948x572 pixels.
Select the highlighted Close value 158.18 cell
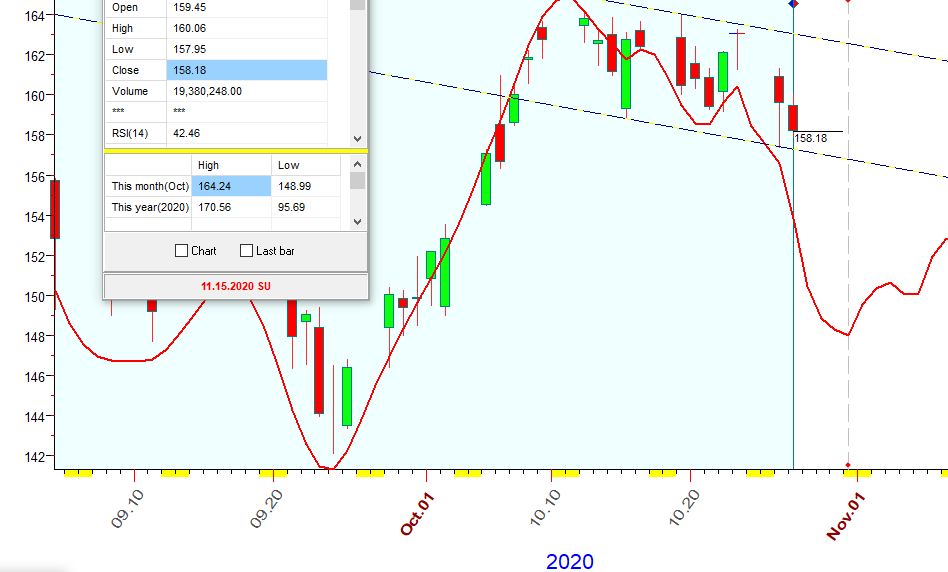point(248,70)
